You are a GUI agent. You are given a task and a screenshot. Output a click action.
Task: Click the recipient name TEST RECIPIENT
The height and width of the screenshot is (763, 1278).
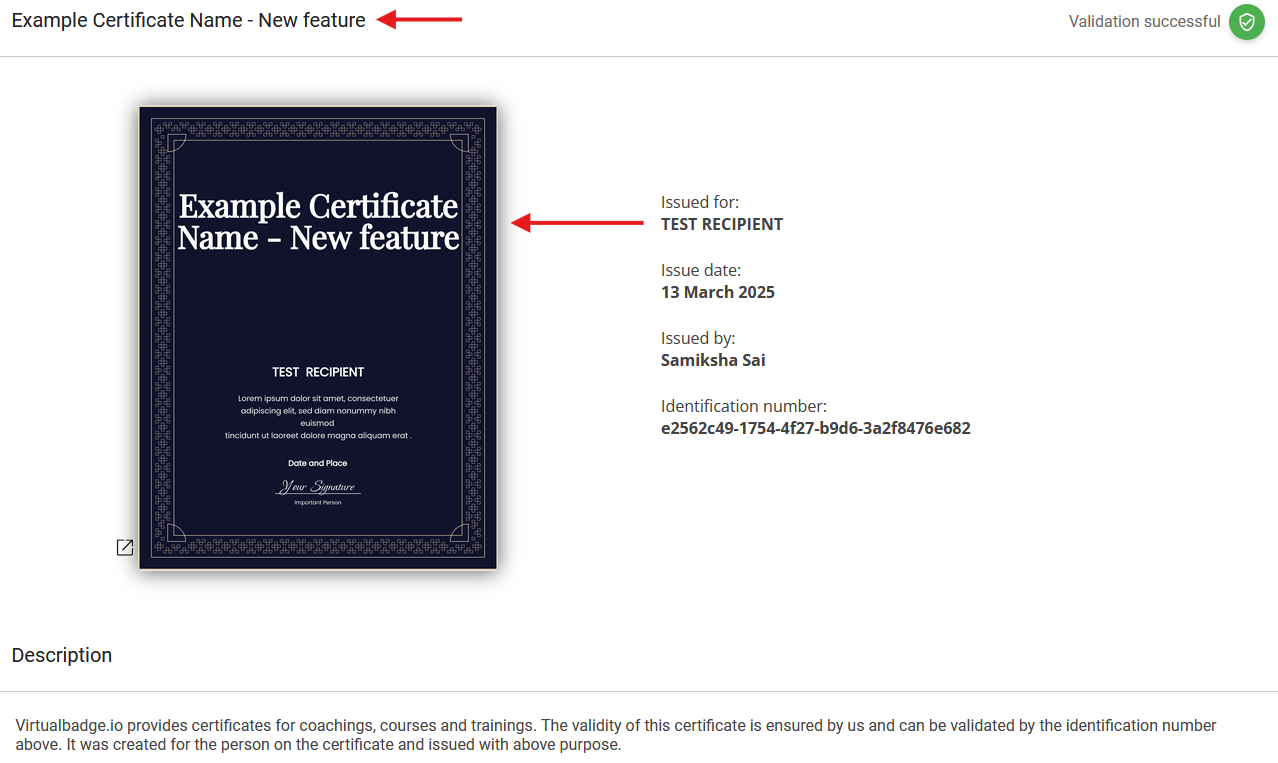coord(721,223)
